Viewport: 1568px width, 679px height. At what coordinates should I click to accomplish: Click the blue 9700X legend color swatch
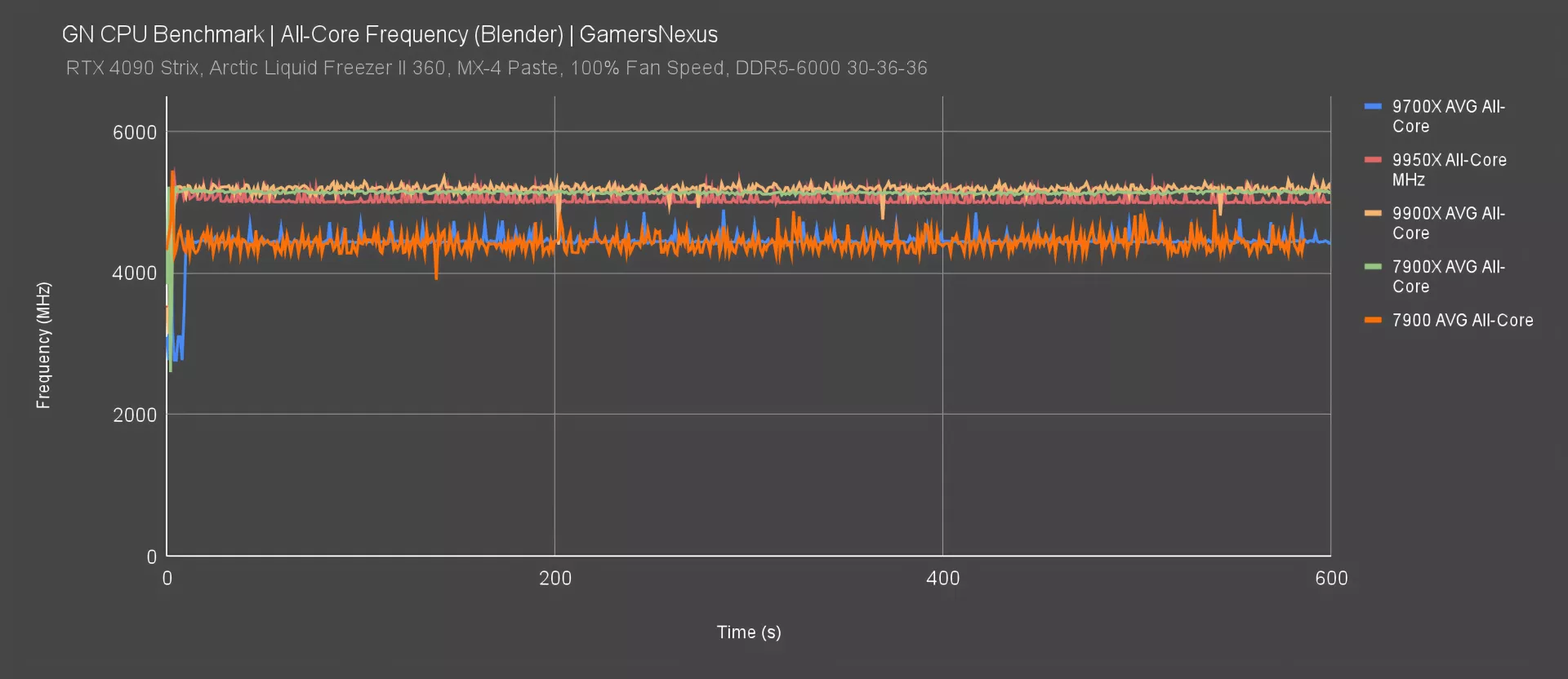[x=1373, y=107]
